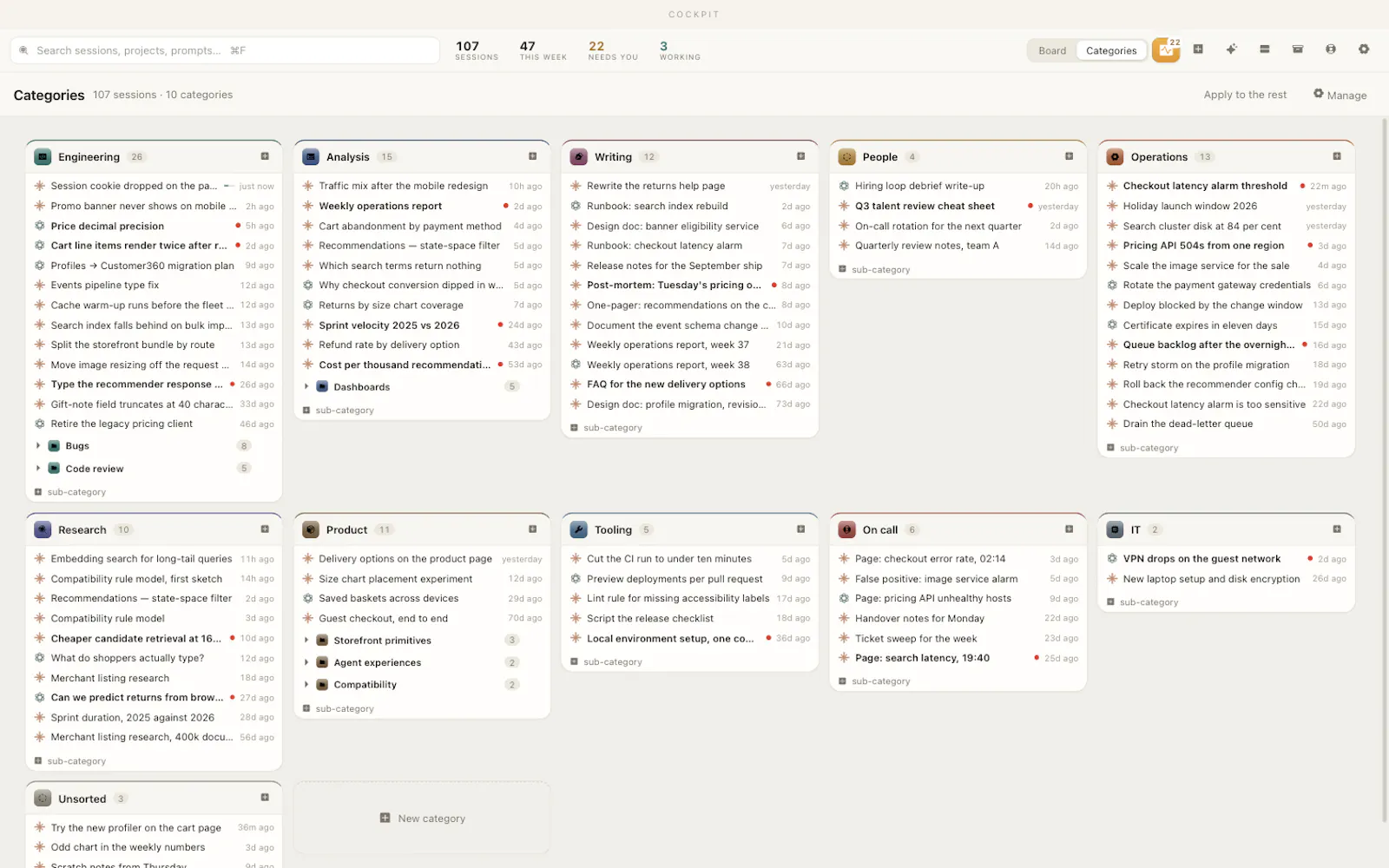Click the plus icon on Unsorted header

265,798
